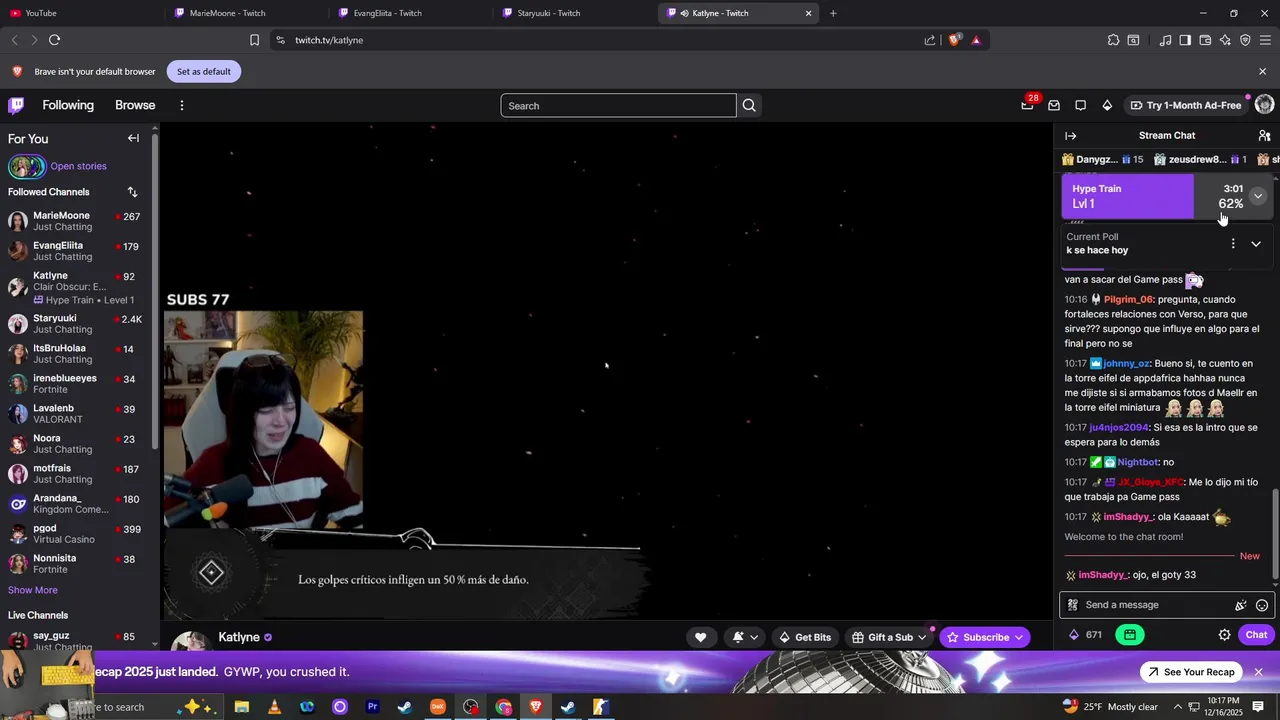Open a new browser tab
Viewport: 1280px width, 720px height.
click(833, 13)
